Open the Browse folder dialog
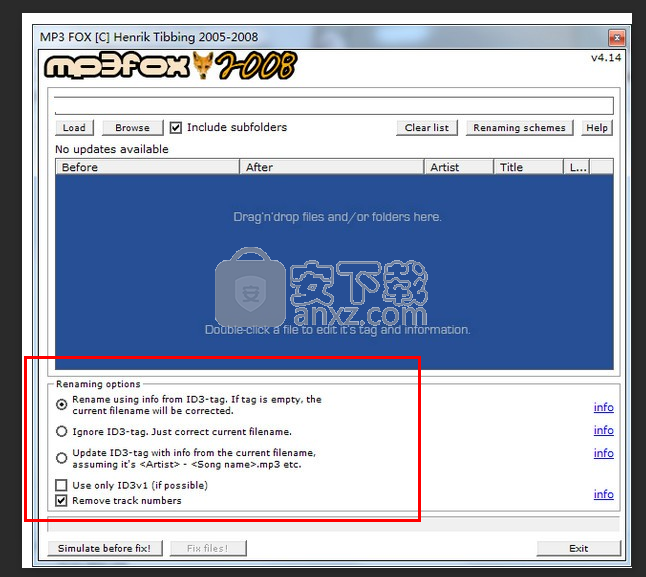 (x=132, y=128)
